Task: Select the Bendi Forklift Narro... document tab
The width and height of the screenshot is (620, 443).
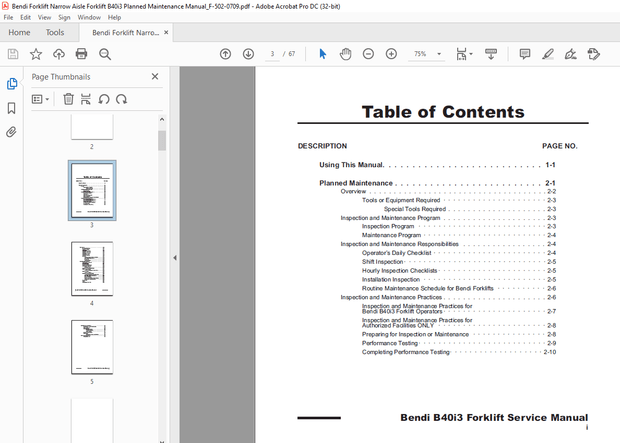Action: (x=125, y=32)
